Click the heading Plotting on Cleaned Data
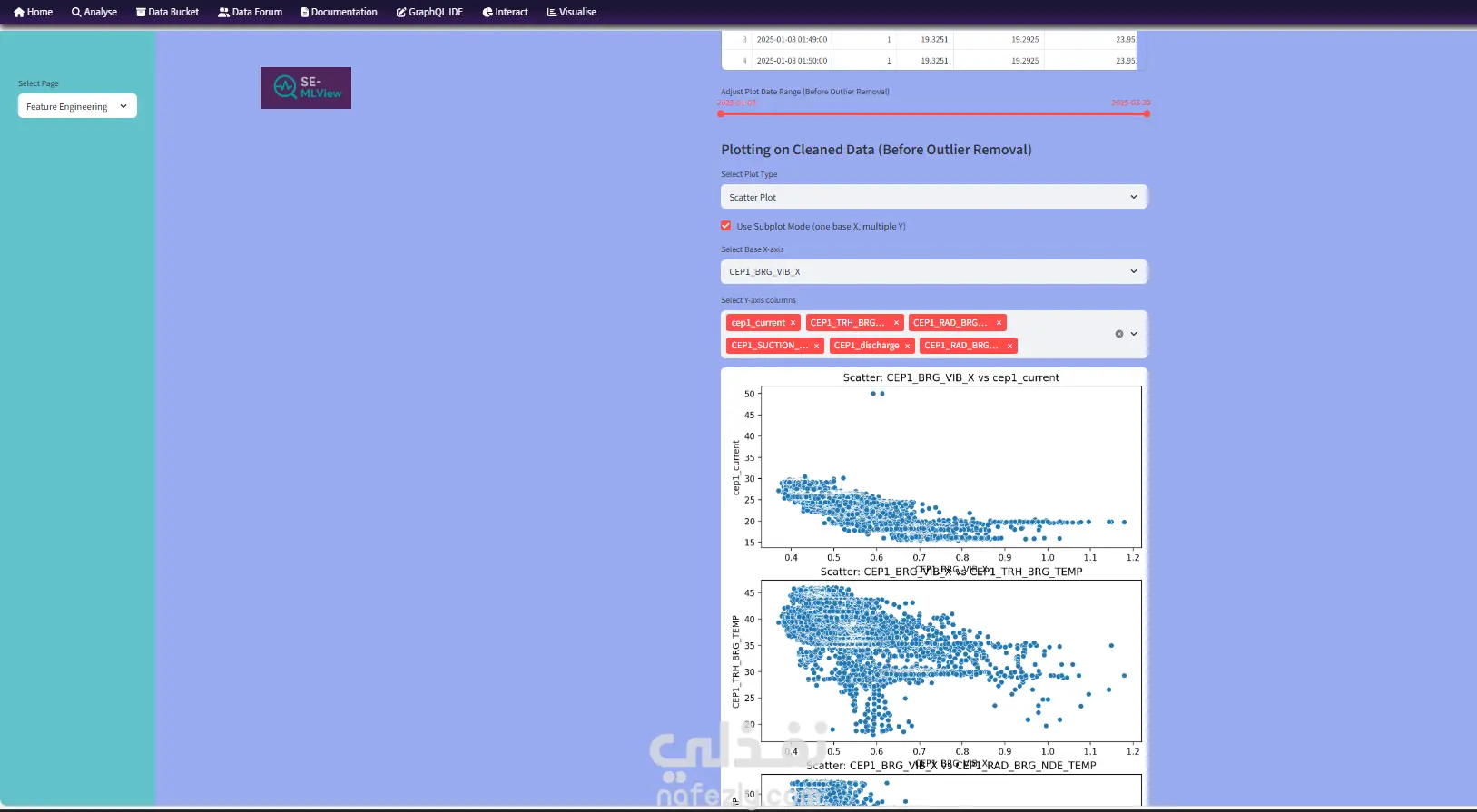Screen dimensions: 1477x812 876,150
